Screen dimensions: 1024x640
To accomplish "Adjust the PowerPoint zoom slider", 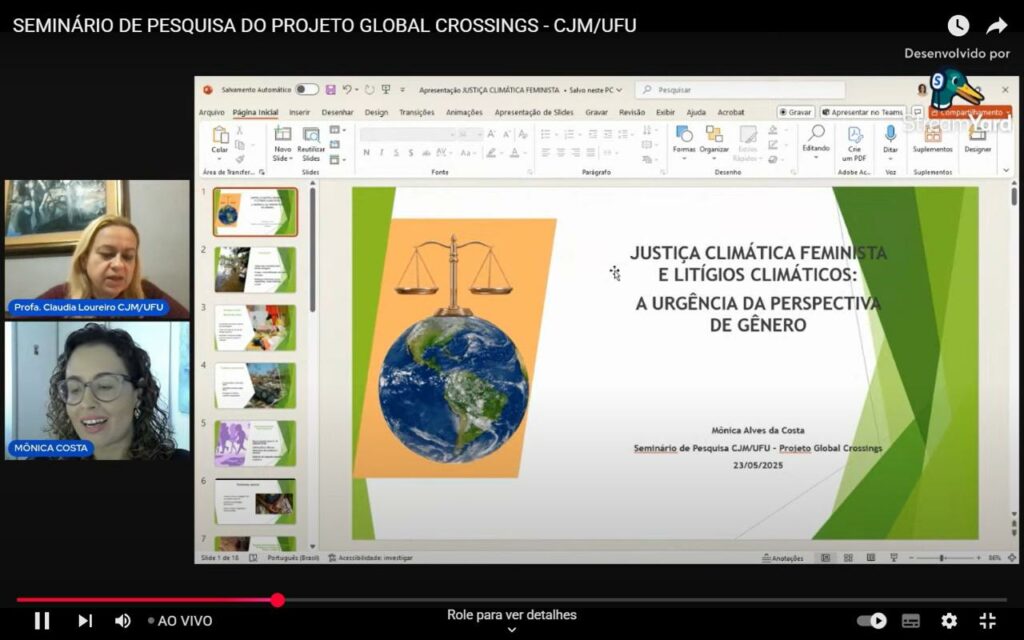I will click(x=945, y=558).
